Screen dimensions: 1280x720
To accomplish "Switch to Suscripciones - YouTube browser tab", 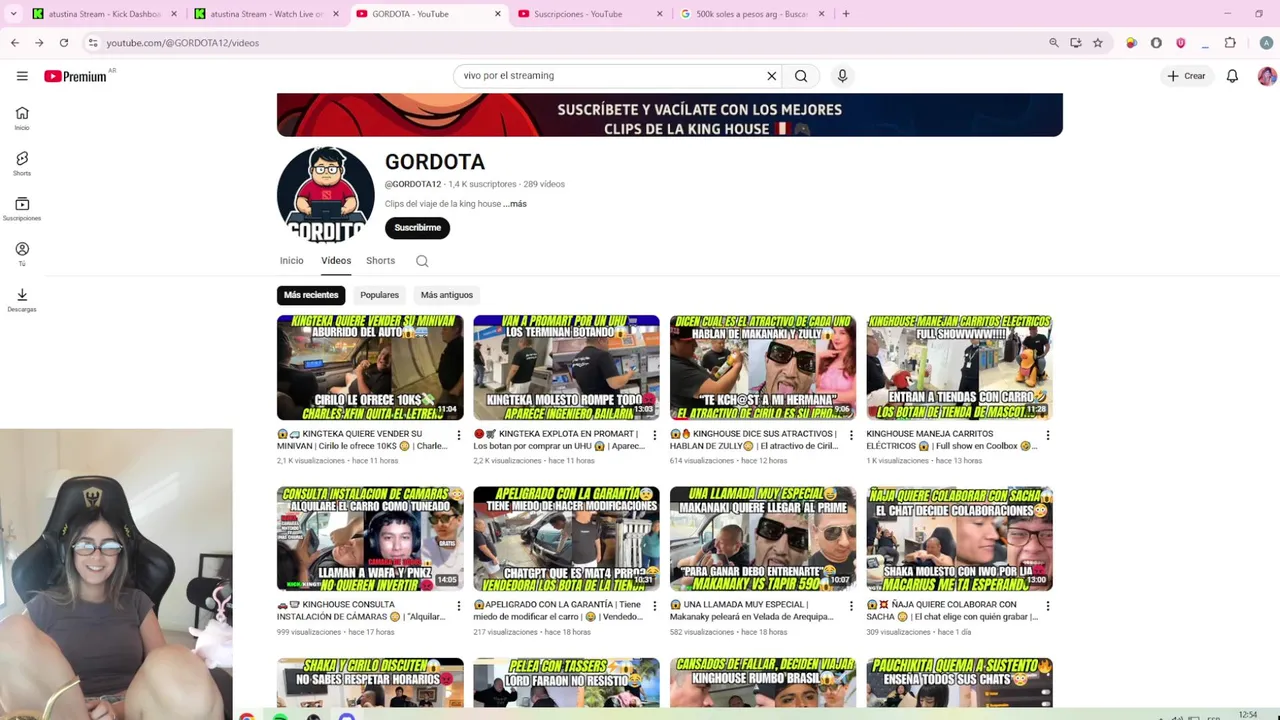I will pyautogui.click(x=590, y=14).
